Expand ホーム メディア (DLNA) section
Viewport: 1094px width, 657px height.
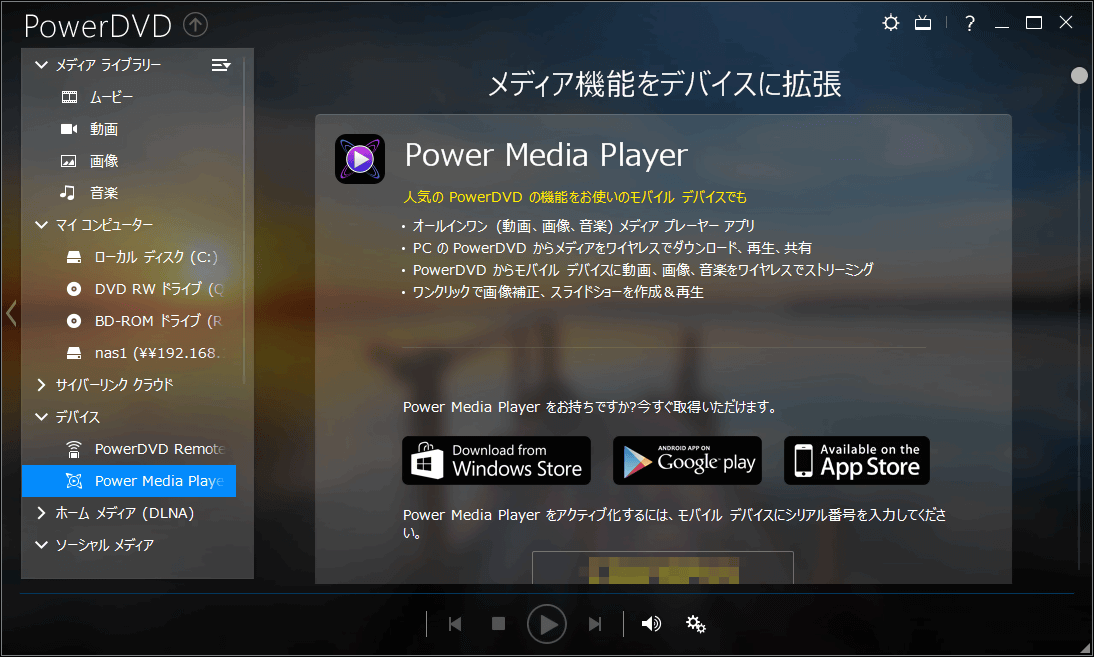[41, 513]
